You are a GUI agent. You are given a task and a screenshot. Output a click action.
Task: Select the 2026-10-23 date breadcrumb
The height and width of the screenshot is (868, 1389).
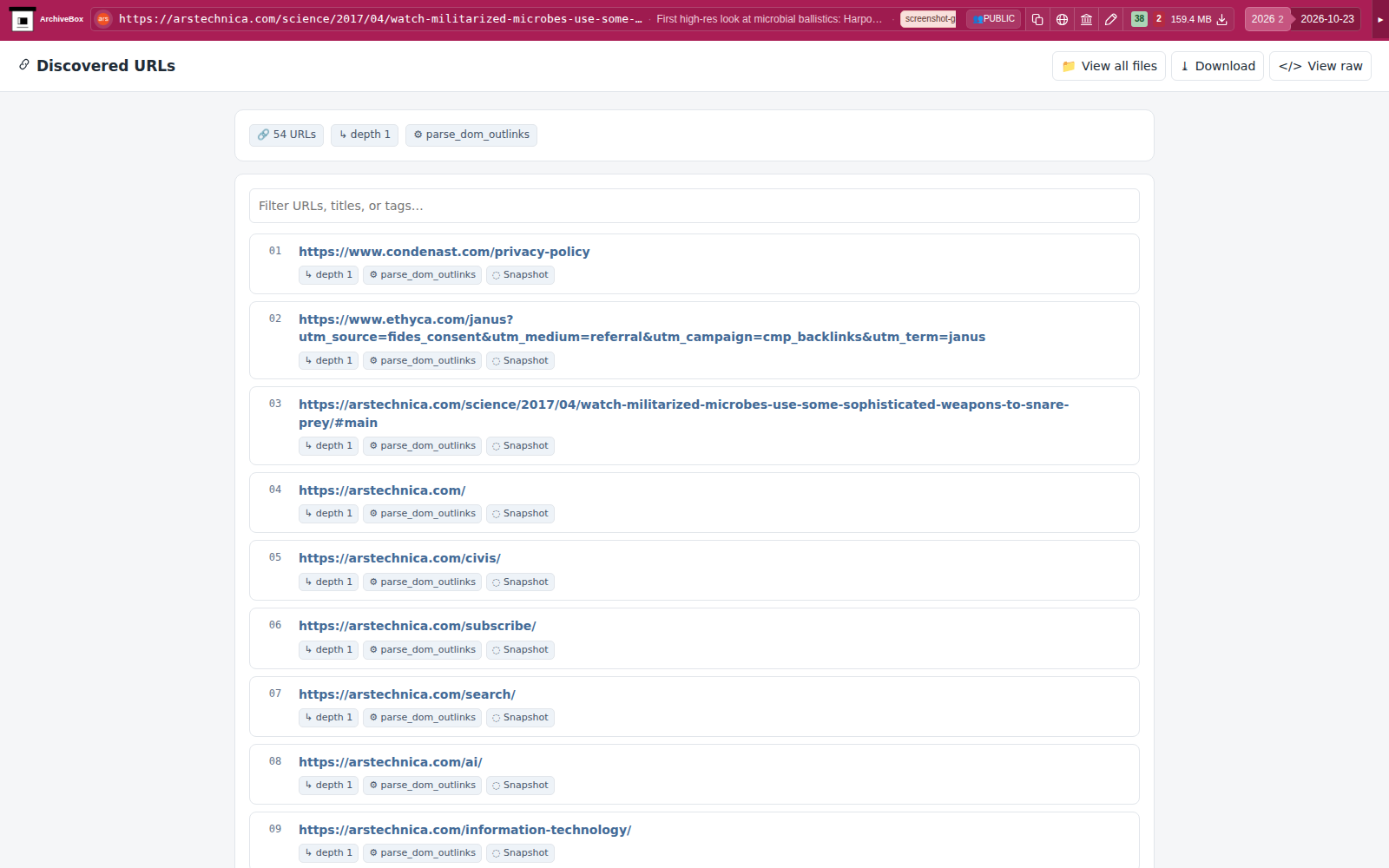coord(1326,19)
